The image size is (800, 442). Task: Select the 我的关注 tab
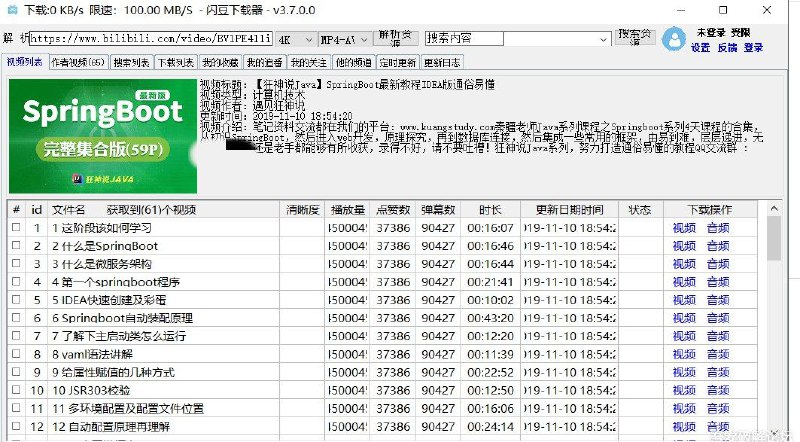(309, 62)
